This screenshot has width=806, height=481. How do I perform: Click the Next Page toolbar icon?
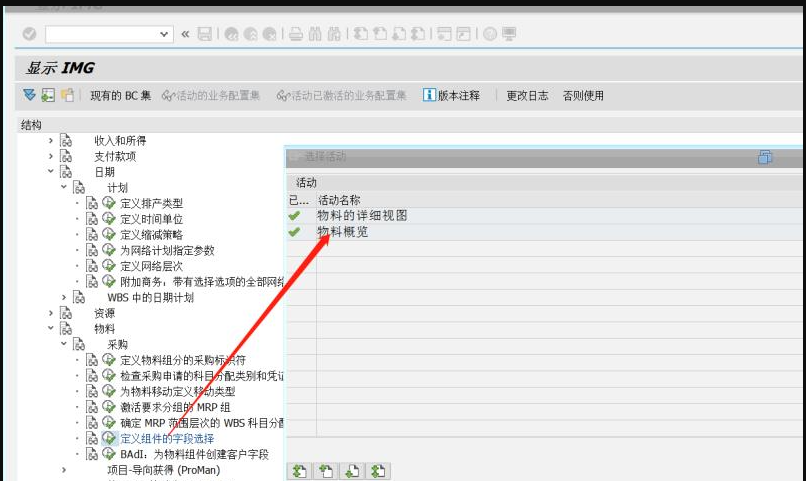coord(399,34)
